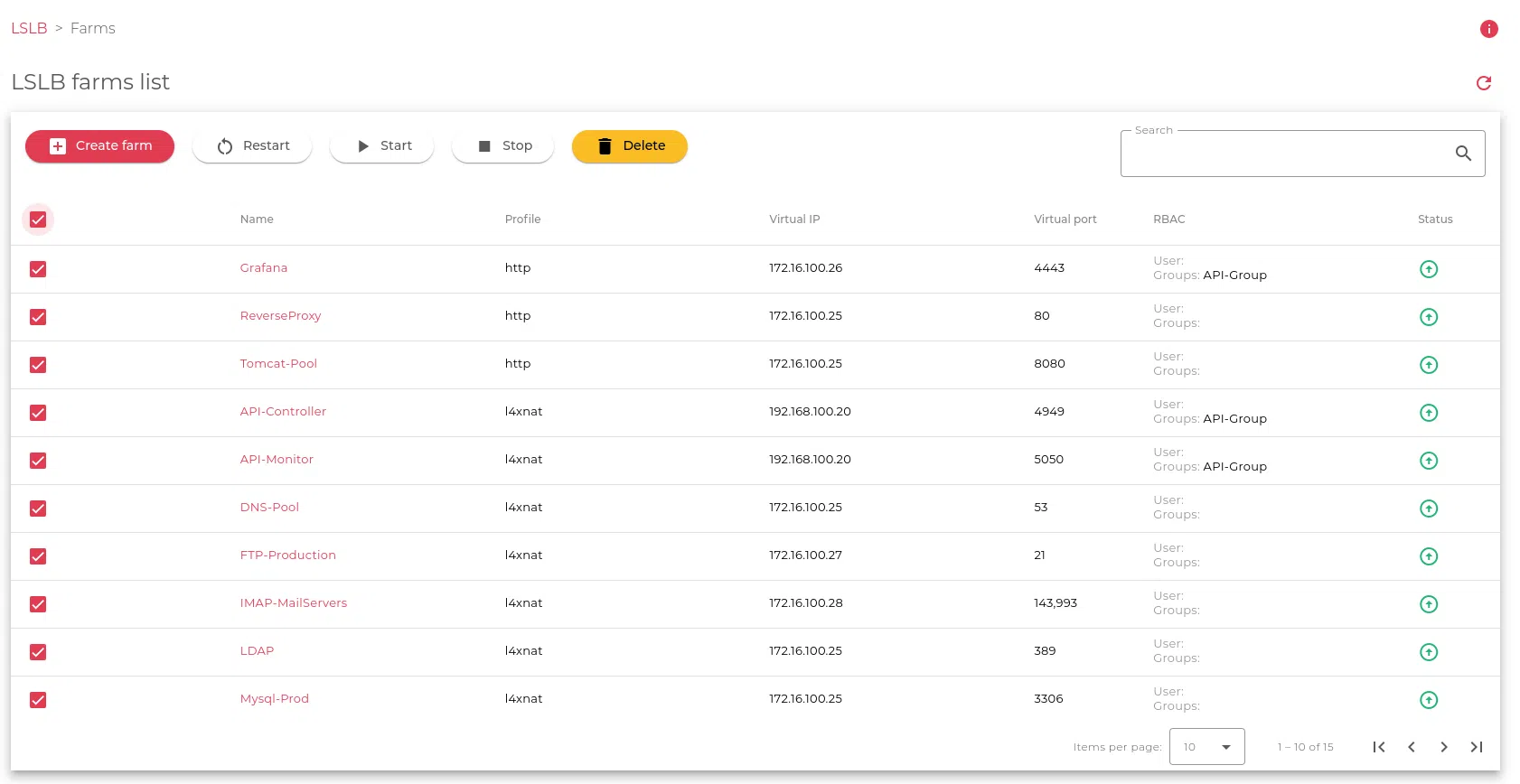Go to the first page icon
This screenshot has width=1520, height=784.
[1378, 747]
